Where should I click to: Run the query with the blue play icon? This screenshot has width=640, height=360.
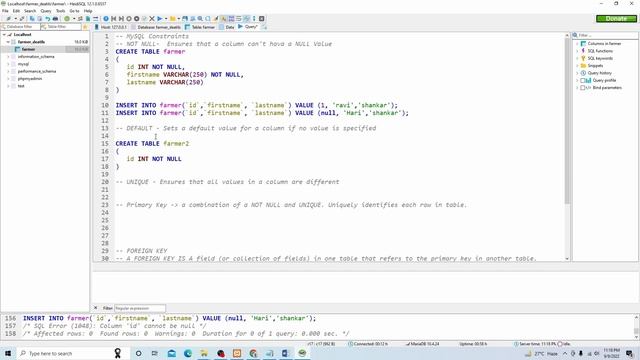[160, 18]
